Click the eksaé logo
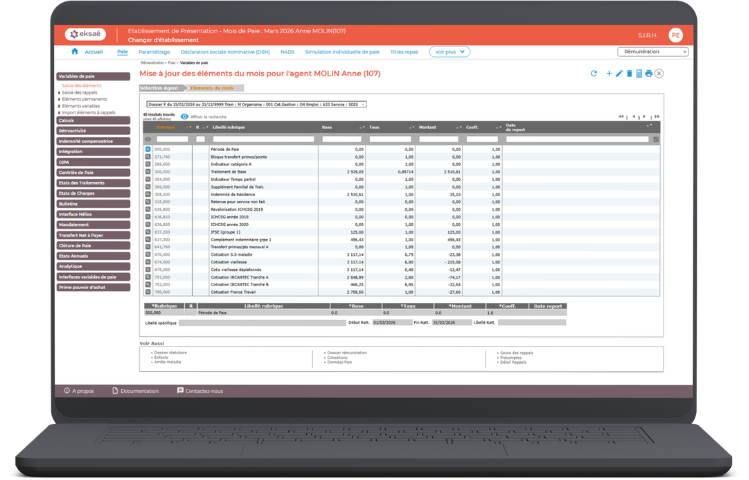This screenshot has width=749, height=480. coord(85,34)
